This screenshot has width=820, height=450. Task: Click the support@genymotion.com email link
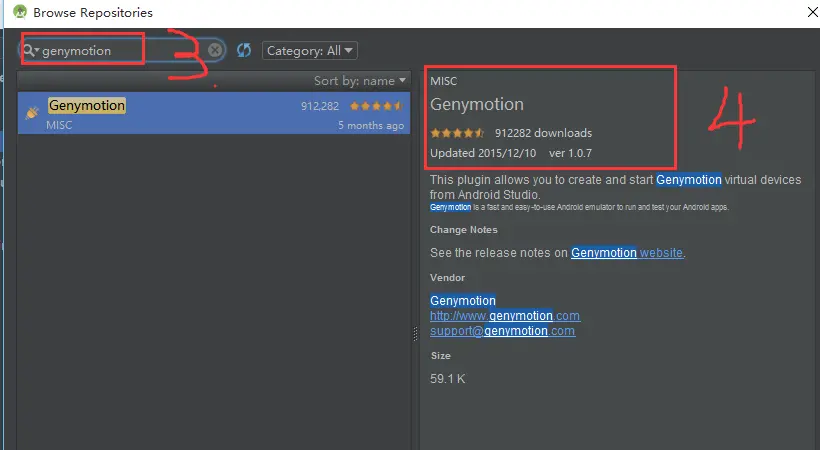pyautogui.click(x=503, y=331)
